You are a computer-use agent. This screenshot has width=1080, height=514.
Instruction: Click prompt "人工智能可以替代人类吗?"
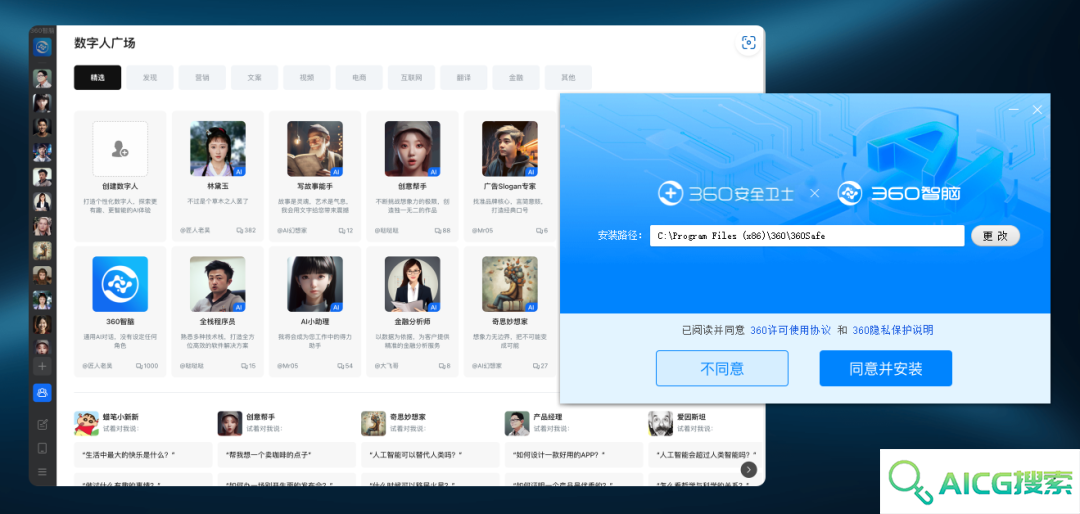(x=430, y=455)
